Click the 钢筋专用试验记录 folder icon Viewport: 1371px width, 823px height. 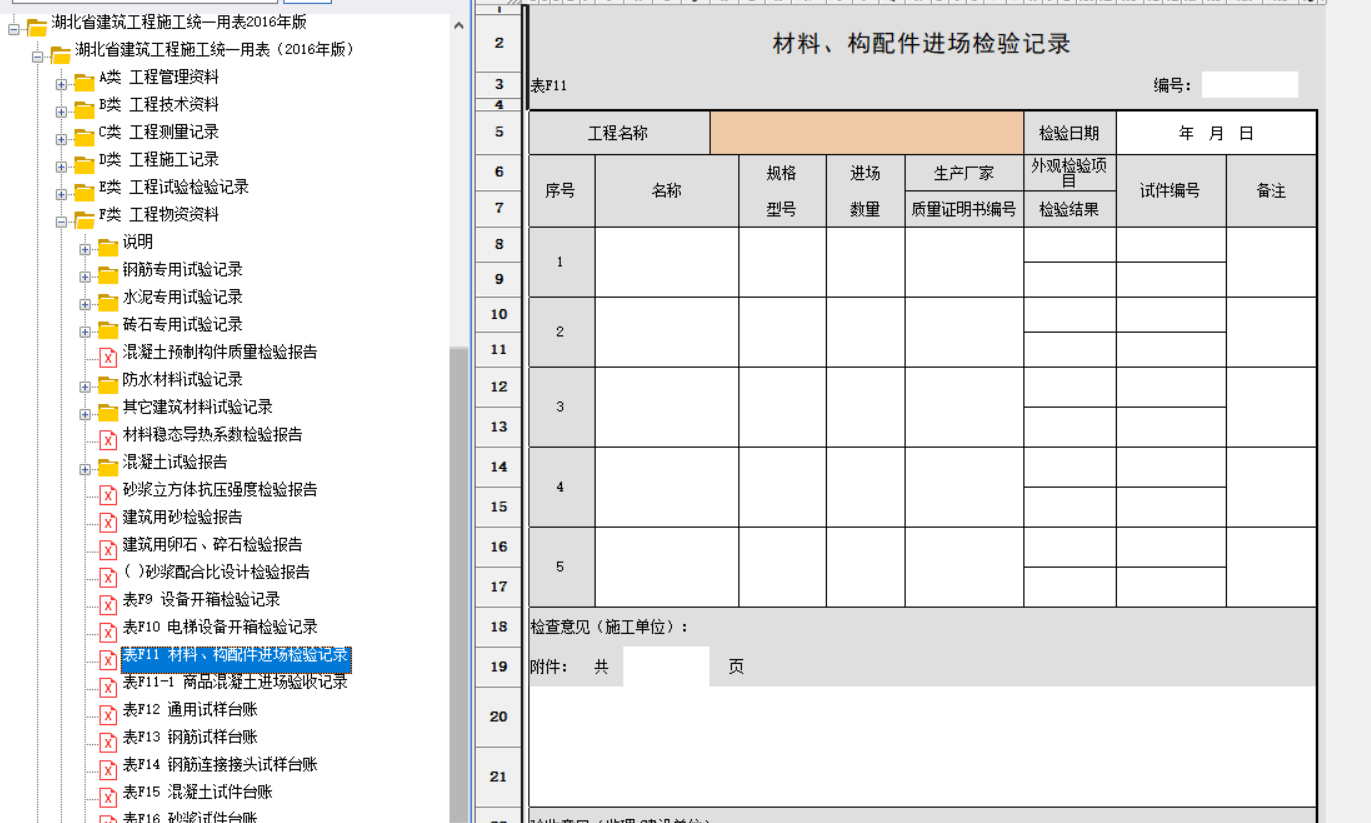108,275
